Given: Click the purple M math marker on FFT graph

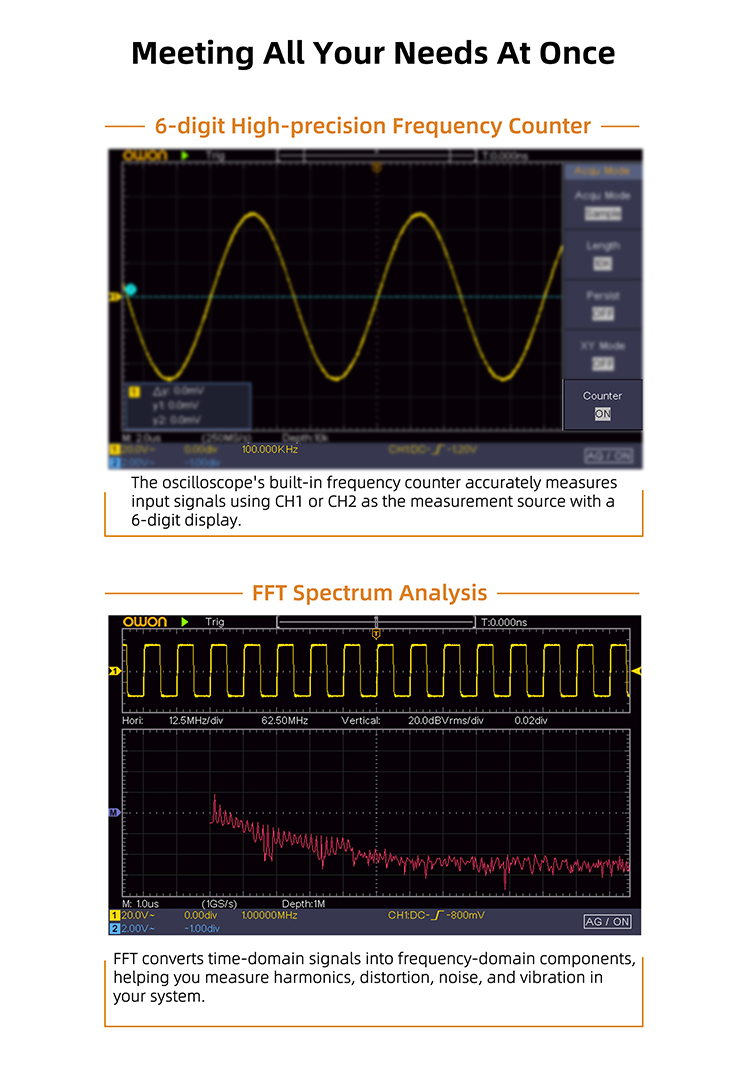Looking at the screenshot, I should pos(114,813).
